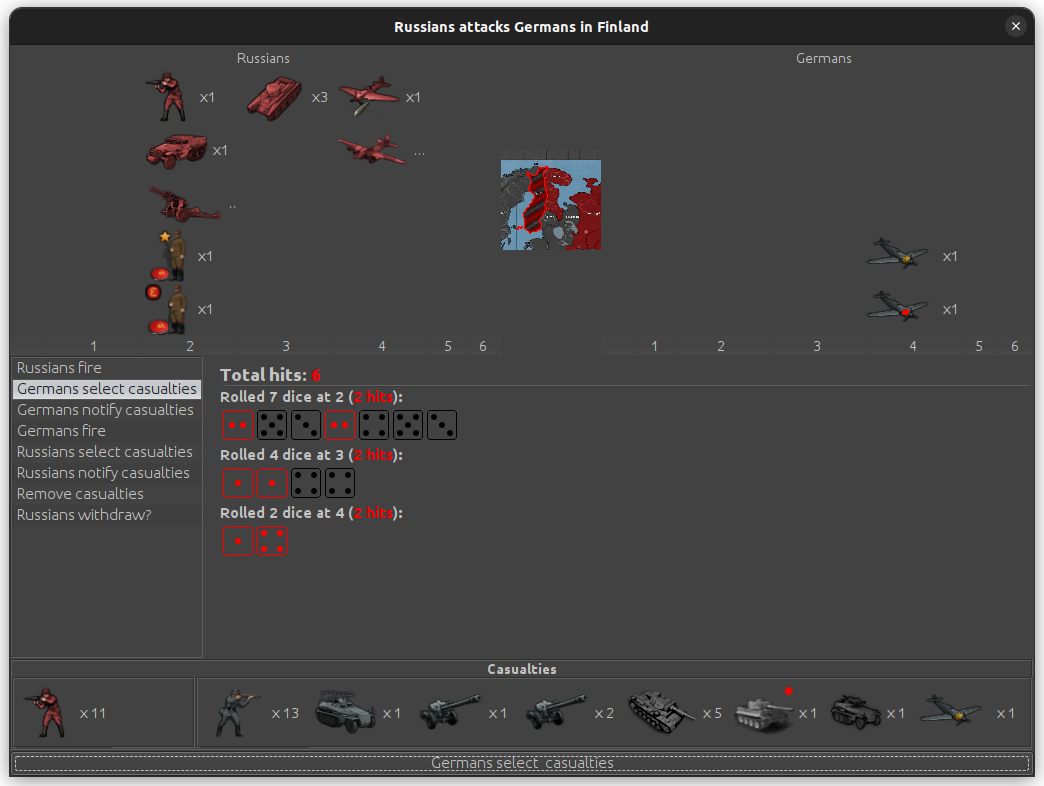Select the German fighter x1 casualty icon
1044x786 pixels.
tap(951, 713)
